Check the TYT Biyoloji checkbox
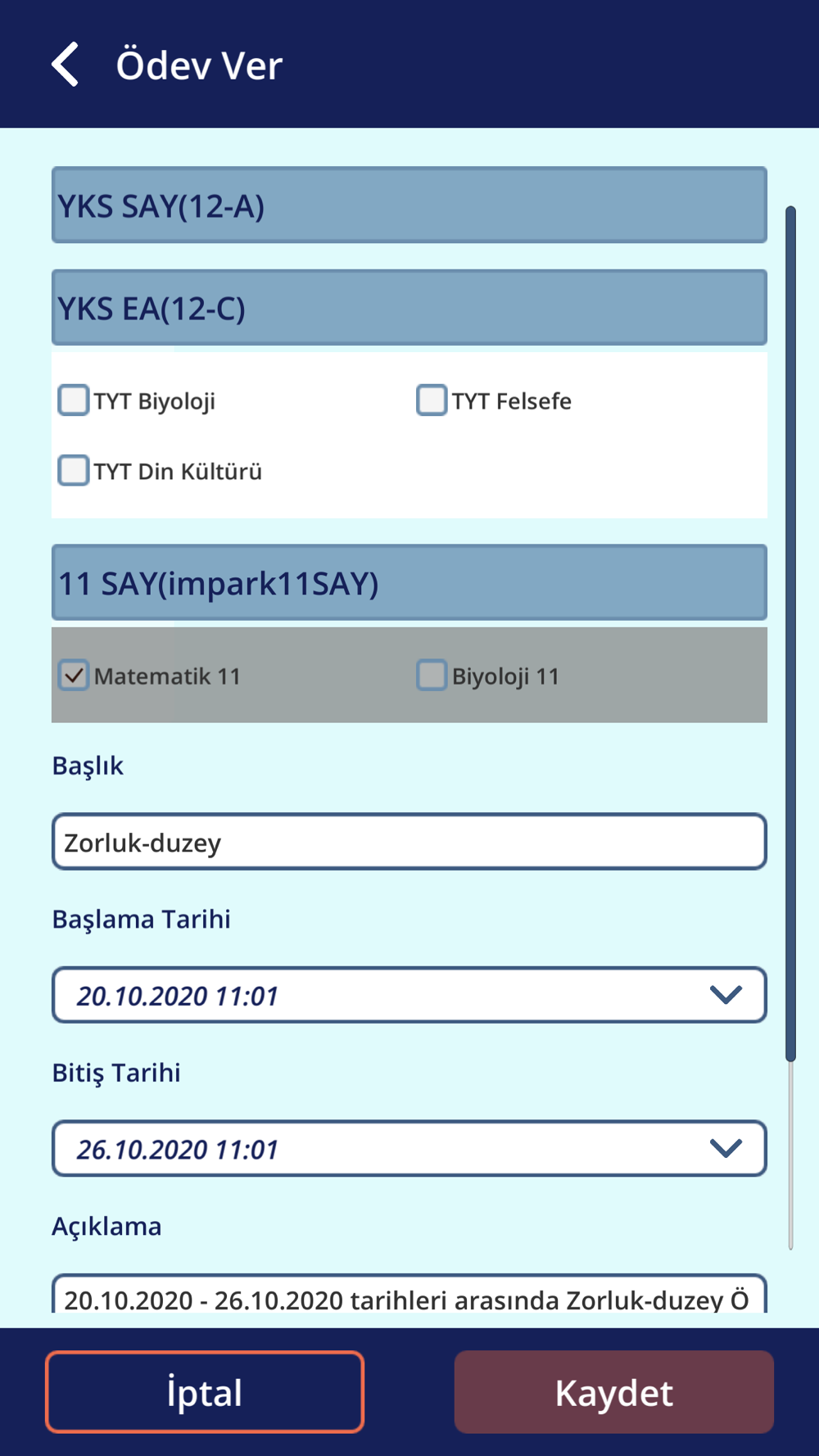Image resolution: width=819 pixels, height=1456 pixels. coord(74,400)
